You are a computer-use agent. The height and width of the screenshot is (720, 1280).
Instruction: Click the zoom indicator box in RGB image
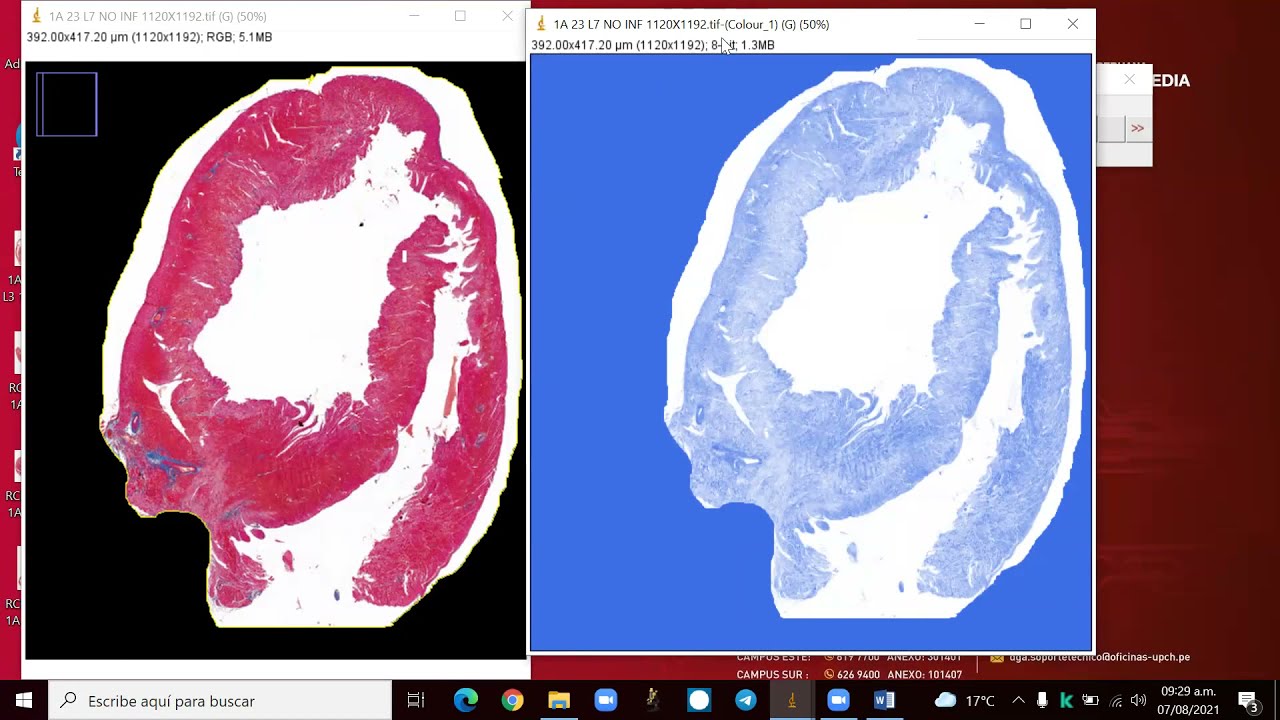(67, 104)
